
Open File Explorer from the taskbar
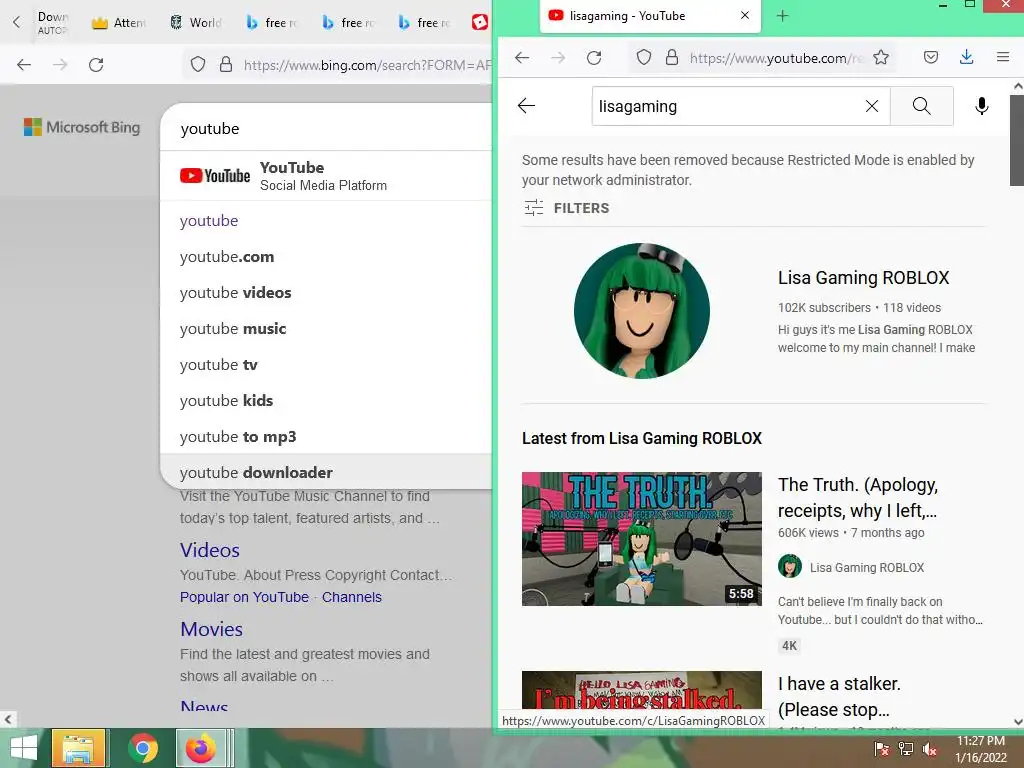[78, 748]
